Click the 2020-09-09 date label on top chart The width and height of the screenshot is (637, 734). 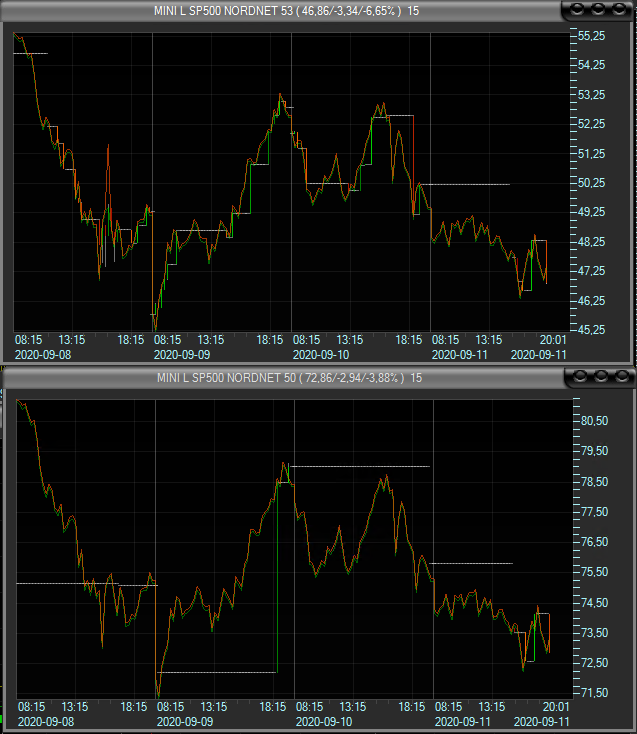[x=182, y=354]
